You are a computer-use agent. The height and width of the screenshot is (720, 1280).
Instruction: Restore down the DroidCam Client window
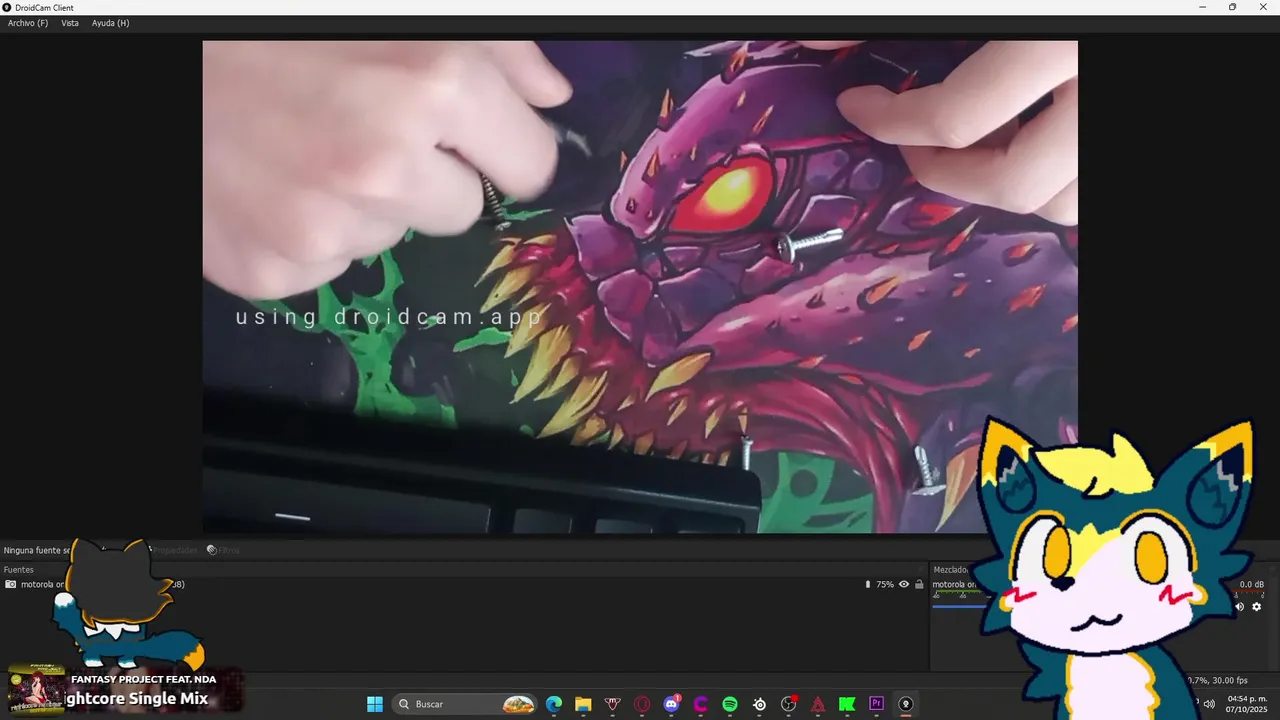[x=1232, y=7]
